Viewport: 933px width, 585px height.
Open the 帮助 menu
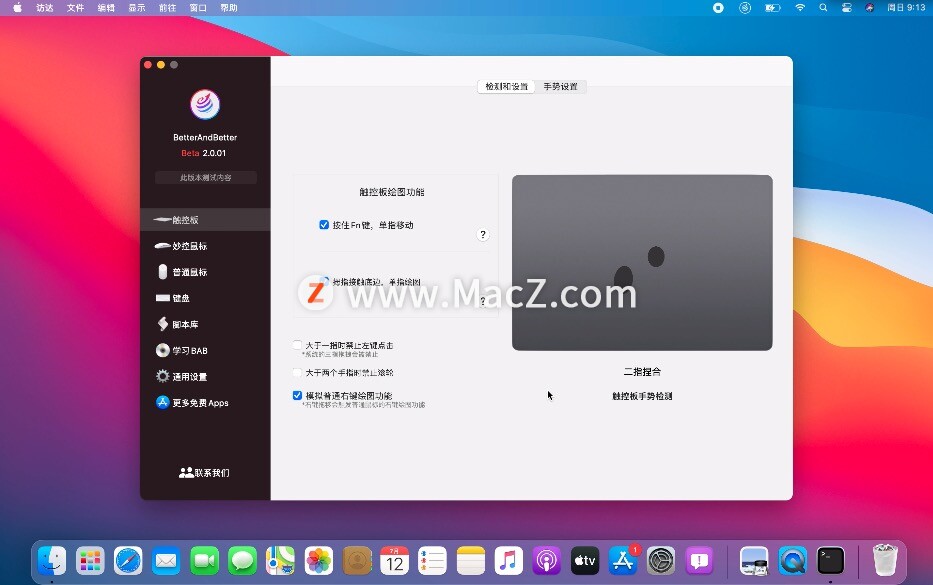point(229,8)
